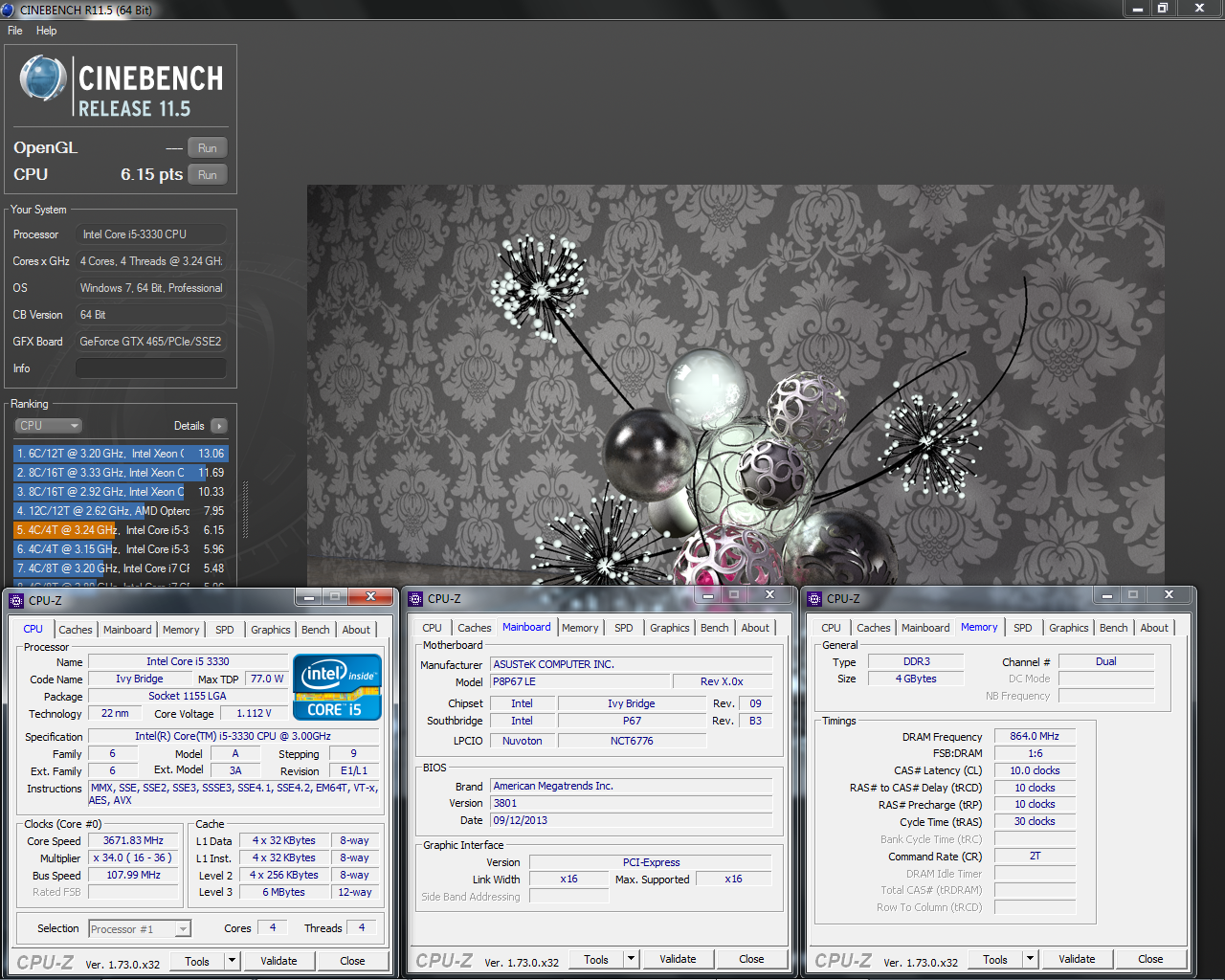
Task: Run the CPU benchmark
Action: [x=208, y=175]
